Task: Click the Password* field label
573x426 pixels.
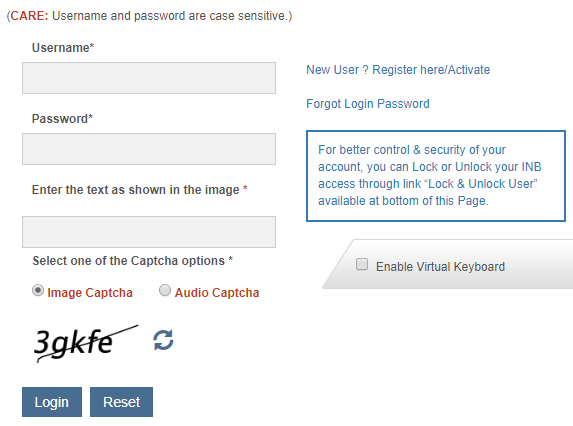Action: pos(62,119)
